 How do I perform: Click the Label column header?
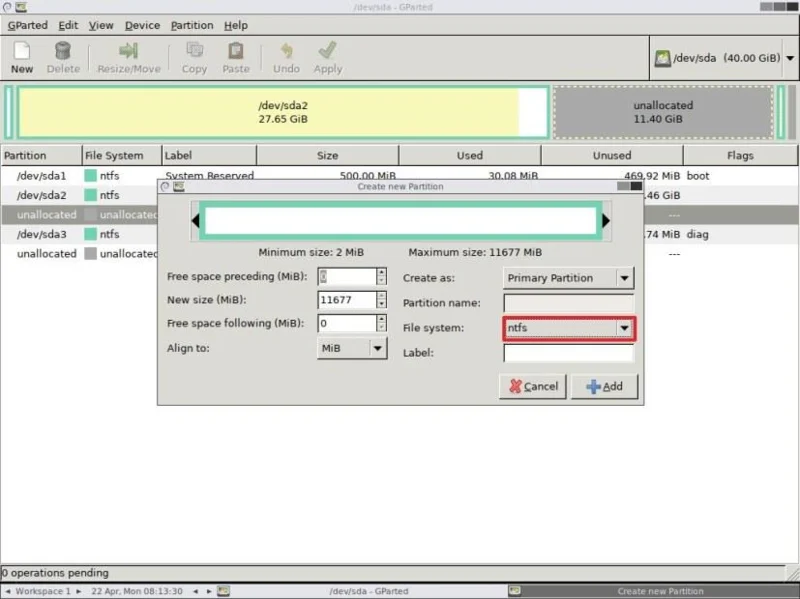209,156
